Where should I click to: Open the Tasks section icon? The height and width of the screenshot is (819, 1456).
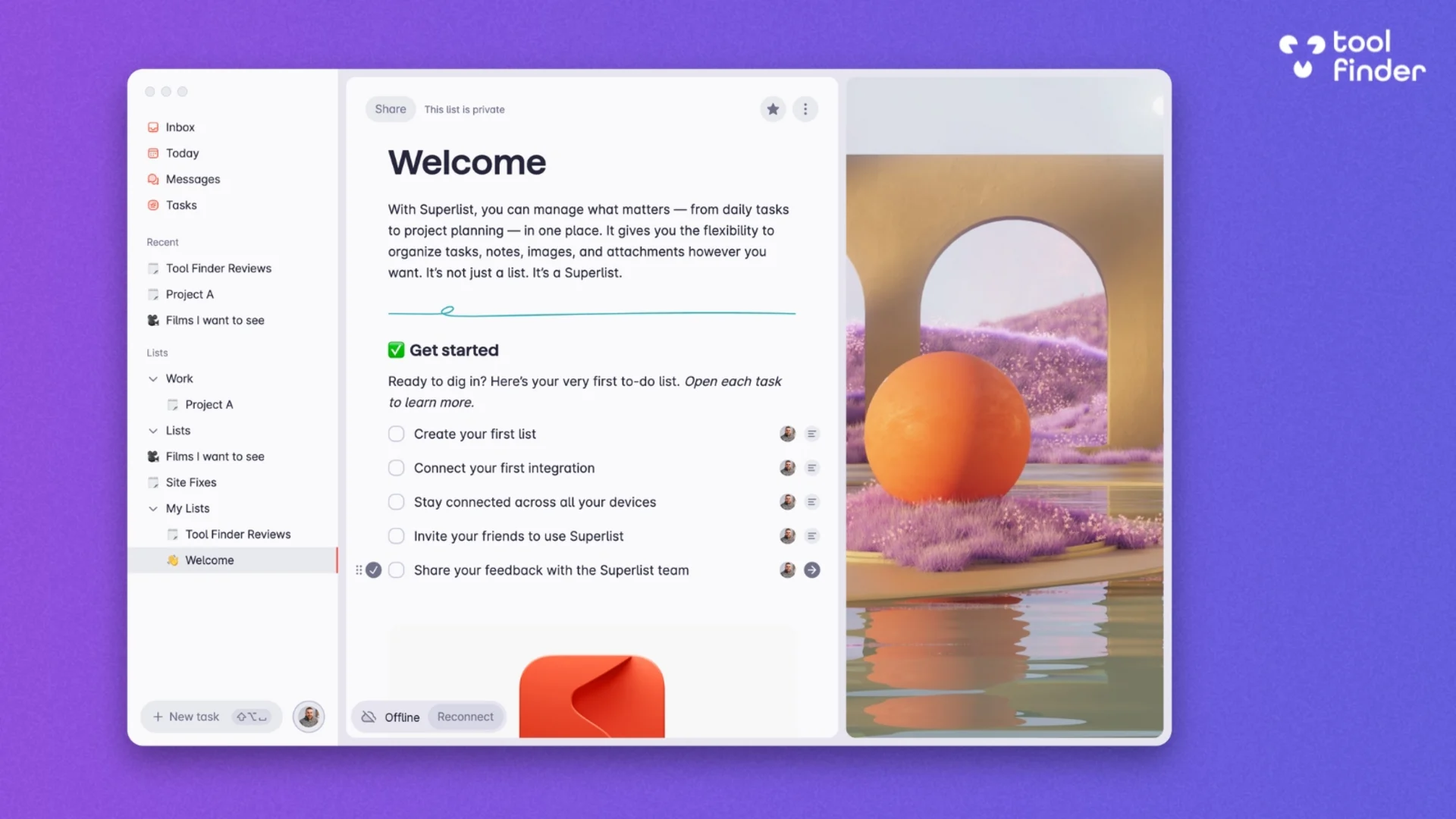point(152,205)
